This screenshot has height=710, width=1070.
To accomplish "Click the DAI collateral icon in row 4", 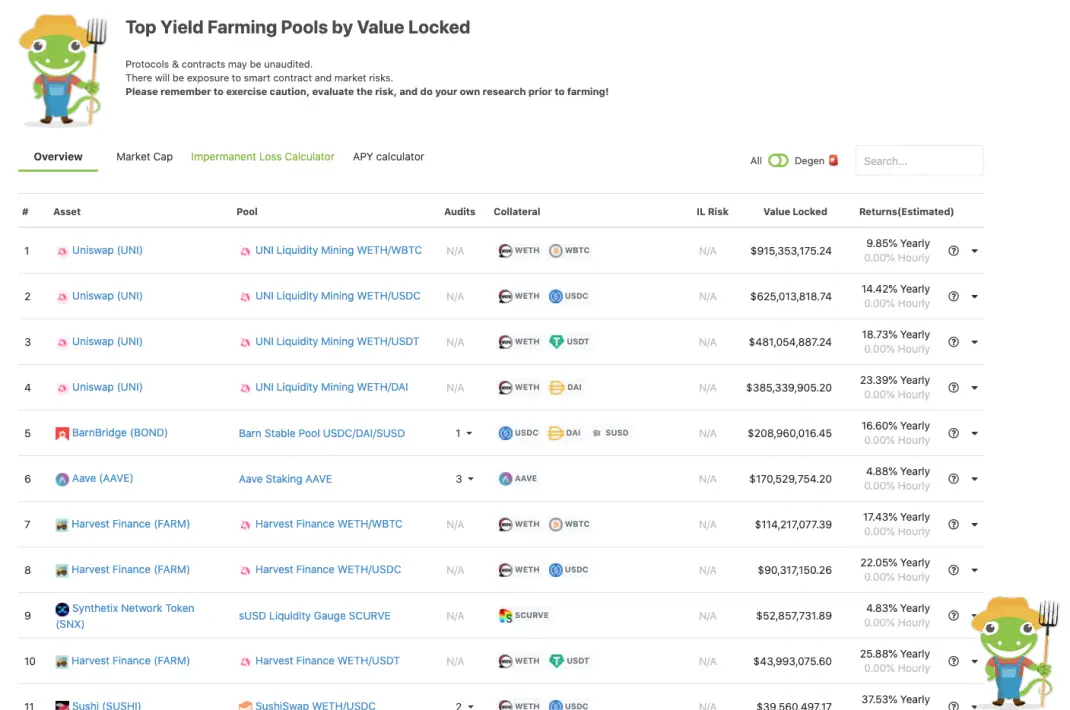I will pos(556,387).
